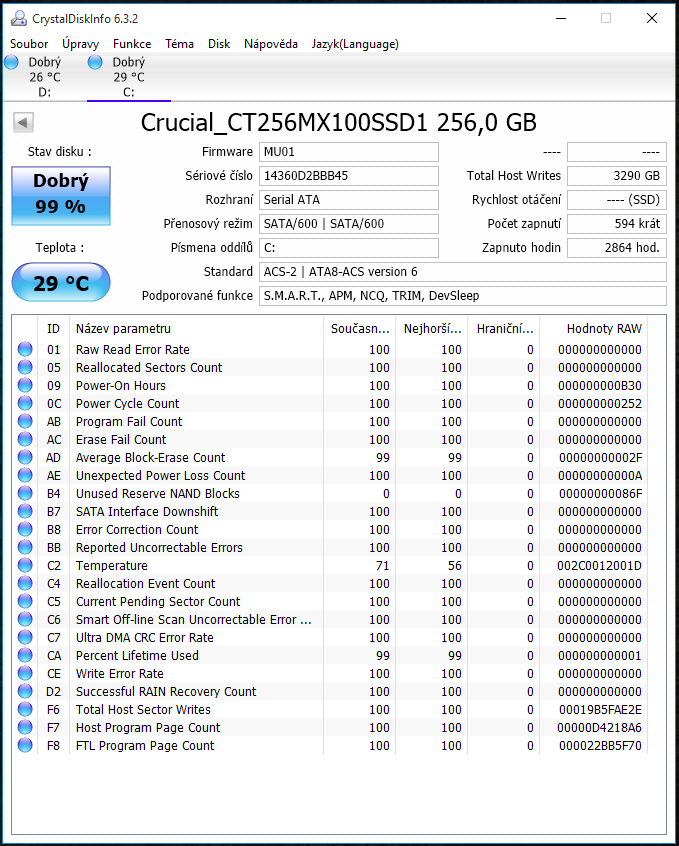
Task: Click status orb for Host Program Page Count
Action: 25,727
